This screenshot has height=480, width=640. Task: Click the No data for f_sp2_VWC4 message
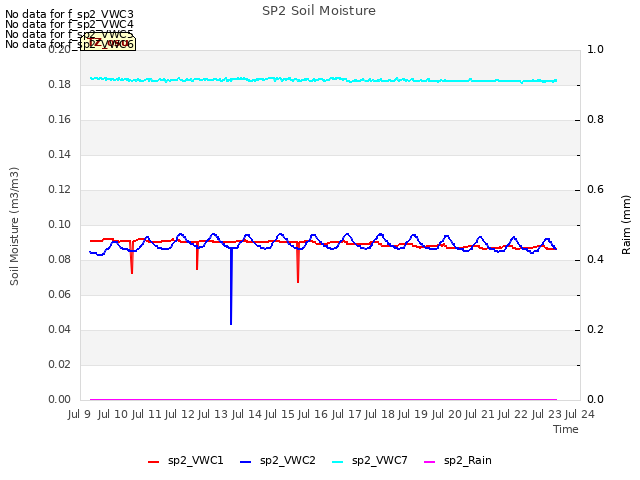click(69, 24)
